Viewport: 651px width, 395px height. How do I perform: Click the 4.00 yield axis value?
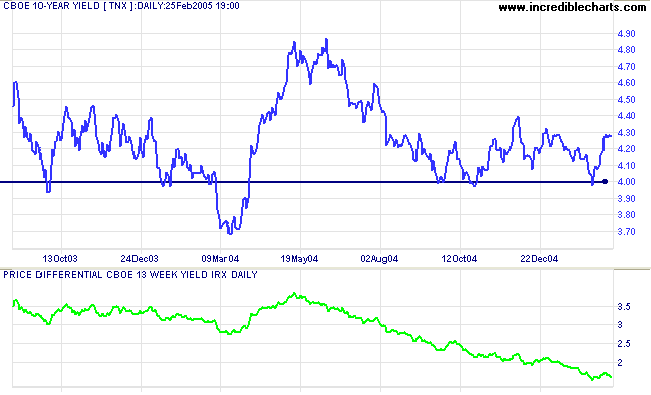point(627,182)
